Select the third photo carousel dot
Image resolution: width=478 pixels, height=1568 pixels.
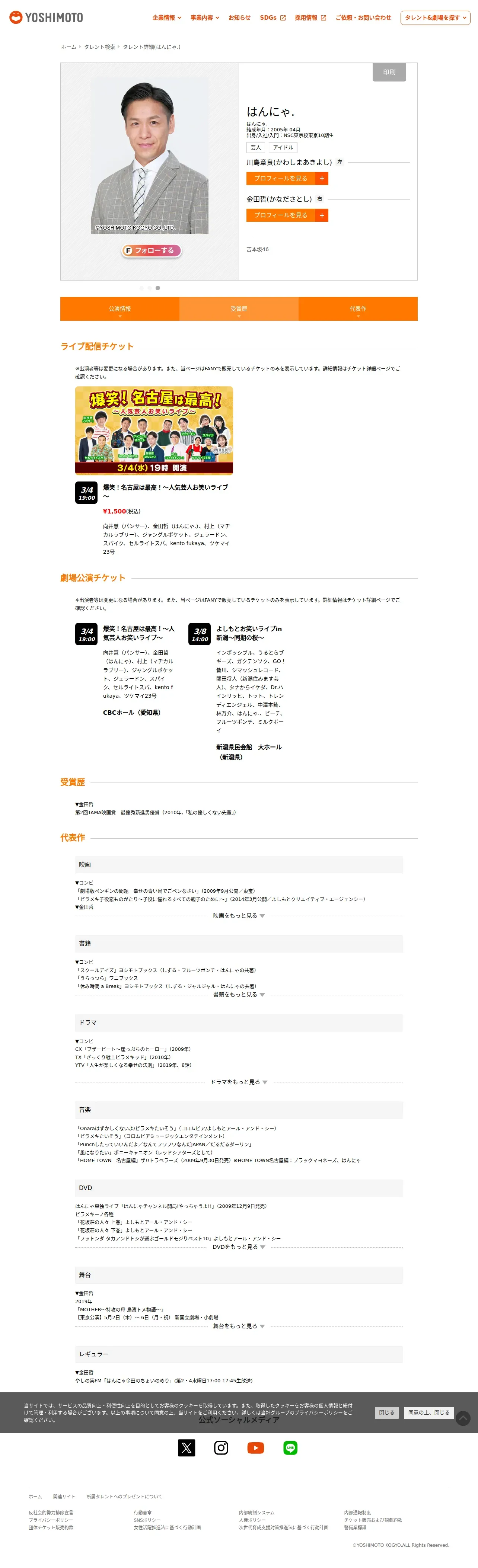coord(158,288)
